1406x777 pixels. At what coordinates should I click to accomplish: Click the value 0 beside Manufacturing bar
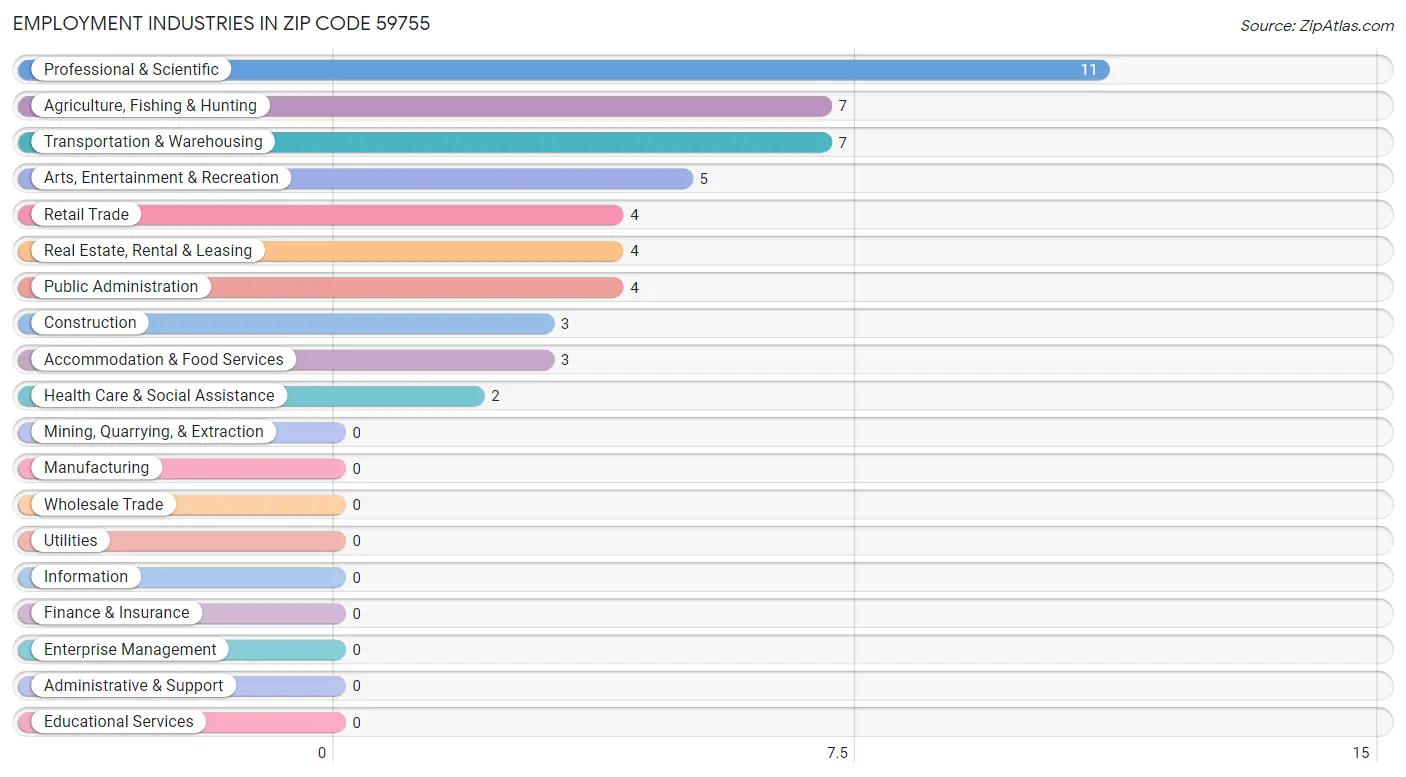pyautogui.click(x=356, y=469)
